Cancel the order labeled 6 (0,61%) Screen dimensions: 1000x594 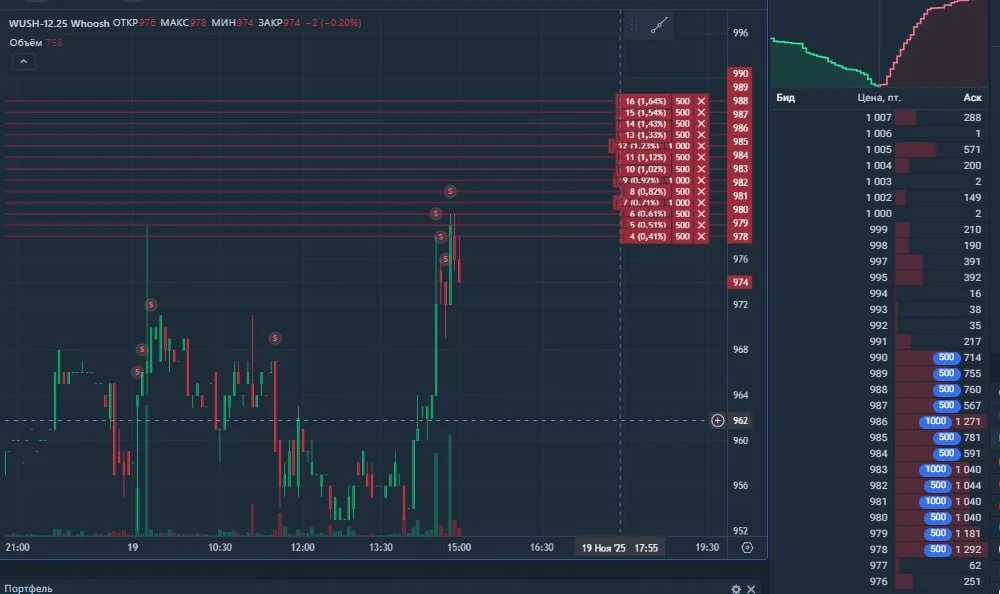coord(701,214)
